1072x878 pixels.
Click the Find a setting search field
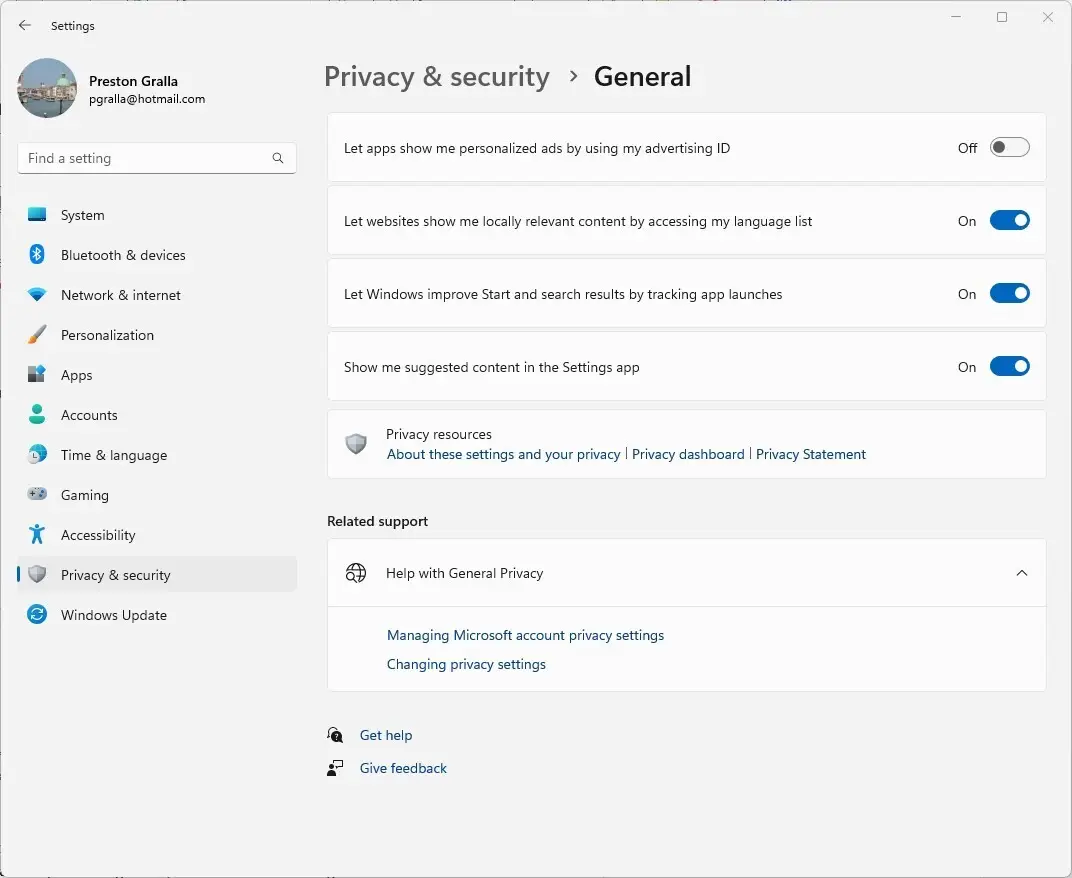157,158
